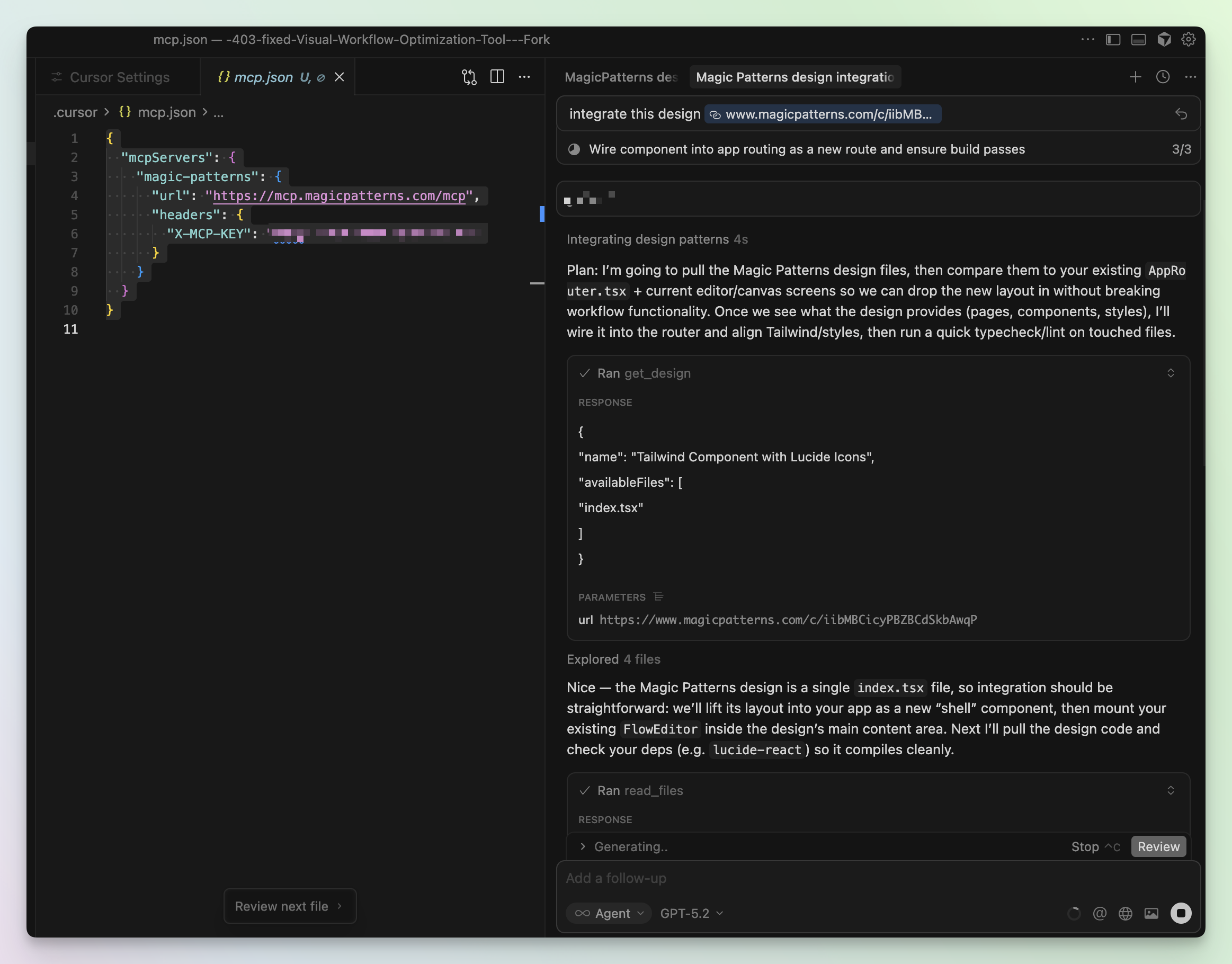Click the @ mention context icon
The width and height of the screenshot is (1232, 964).
(x=1100, y=913)
